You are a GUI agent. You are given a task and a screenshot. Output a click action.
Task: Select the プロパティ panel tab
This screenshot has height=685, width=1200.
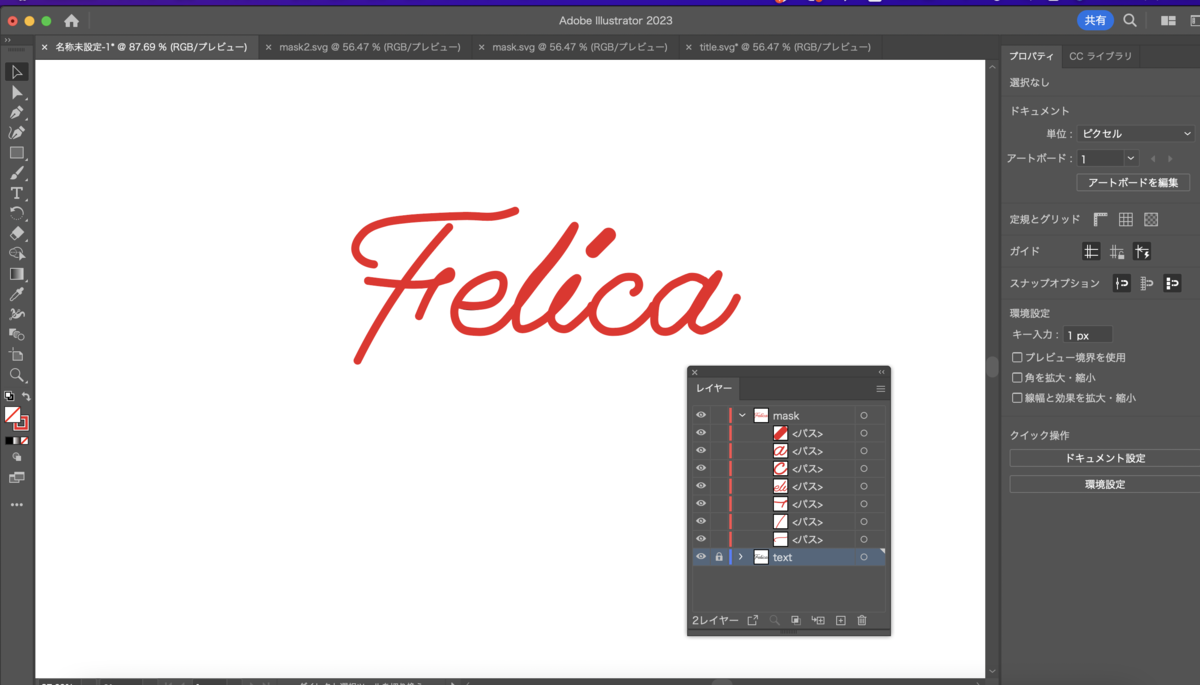(1031, 56)
